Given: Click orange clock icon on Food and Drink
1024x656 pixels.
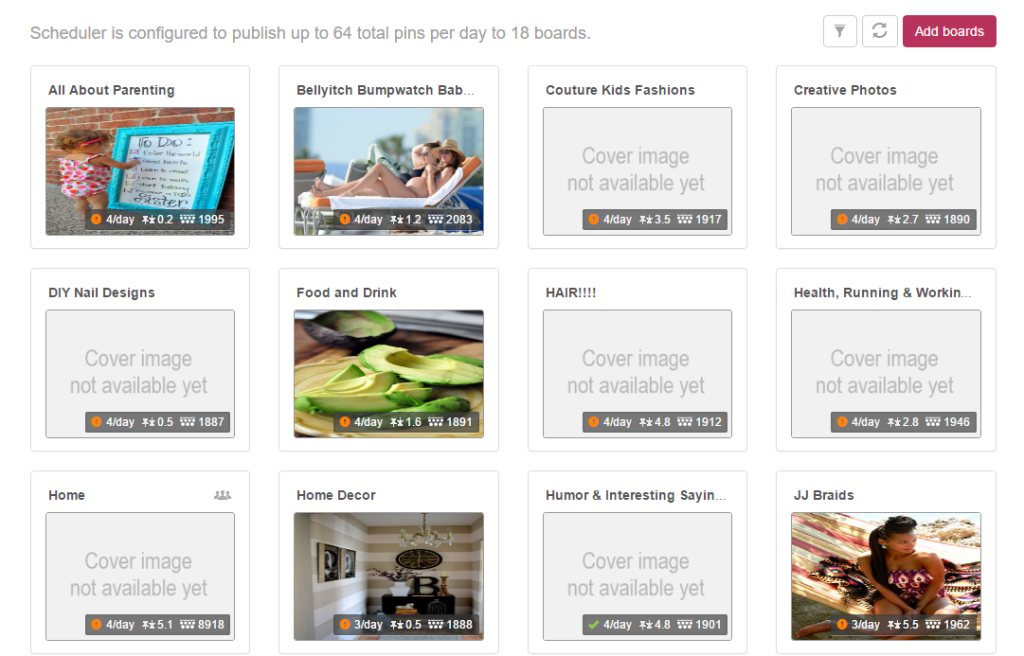Looking at the screenshot, I should 345,422.
